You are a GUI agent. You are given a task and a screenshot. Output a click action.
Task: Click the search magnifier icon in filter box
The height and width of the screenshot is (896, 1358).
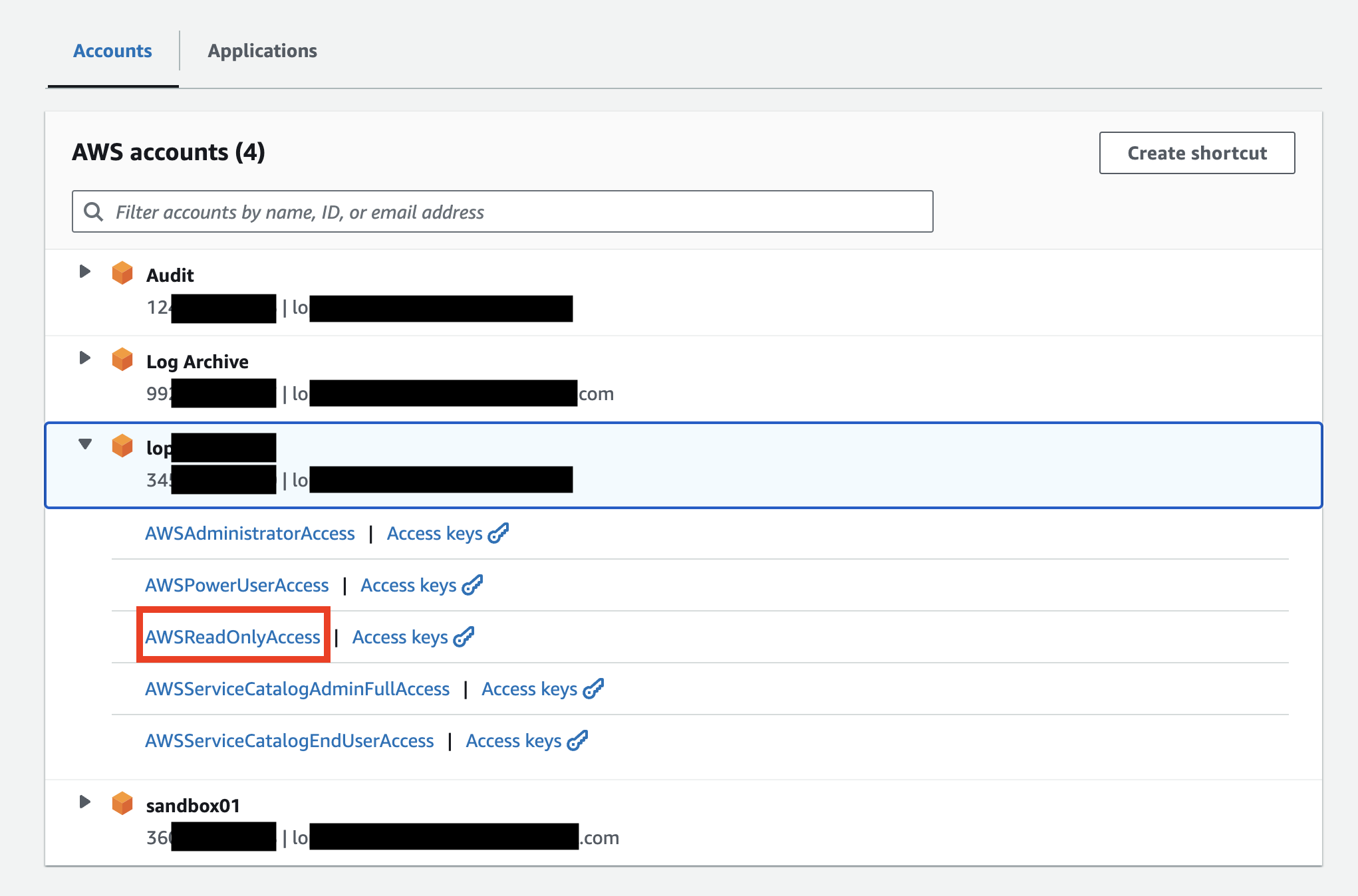coord(94,212)
